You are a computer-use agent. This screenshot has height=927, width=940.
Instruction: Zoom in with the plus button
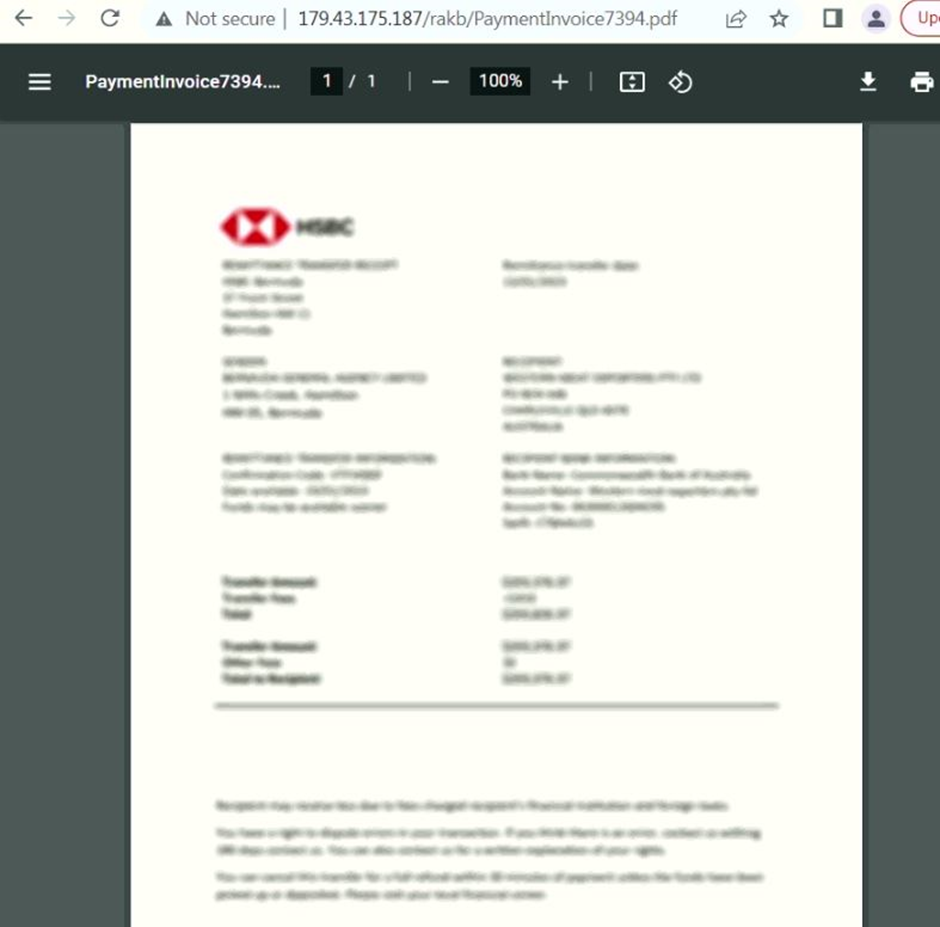[560, 82]
